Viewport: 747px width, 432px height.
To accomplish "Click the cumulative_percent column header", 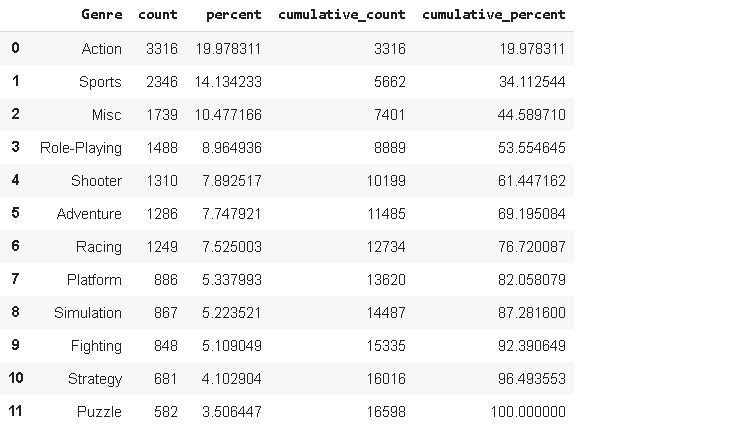I will click(x=493, y=15).
